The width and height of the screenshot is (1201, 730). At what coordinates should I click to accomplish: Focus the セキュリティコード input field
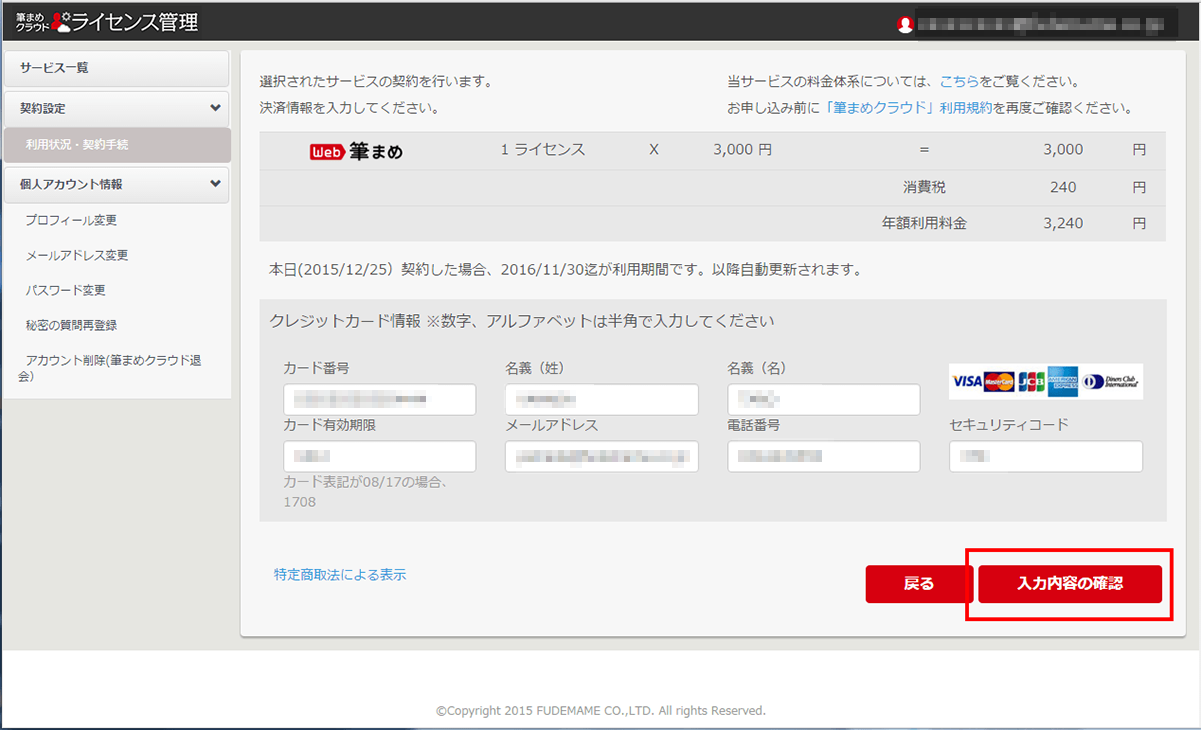point(1046,457)
